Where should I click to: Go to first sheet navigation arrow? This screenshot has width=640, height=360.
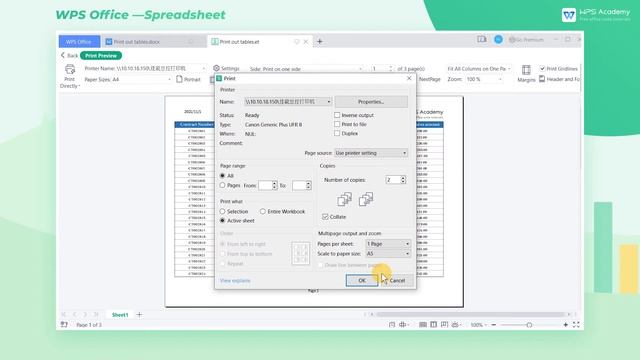(x=64, y=315)
